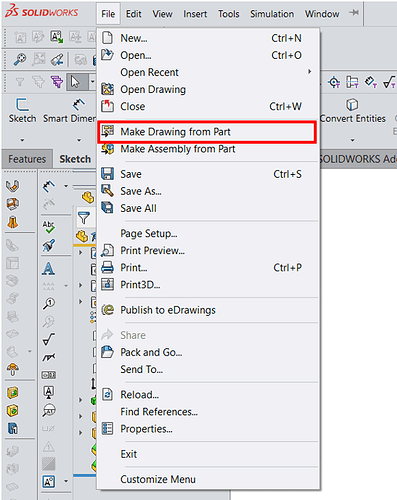The height and width of the screenshot is (500, 397).
Task: Click the SOLIDWORKS logo
Action: pyautogui.click(x=41, y=12)
